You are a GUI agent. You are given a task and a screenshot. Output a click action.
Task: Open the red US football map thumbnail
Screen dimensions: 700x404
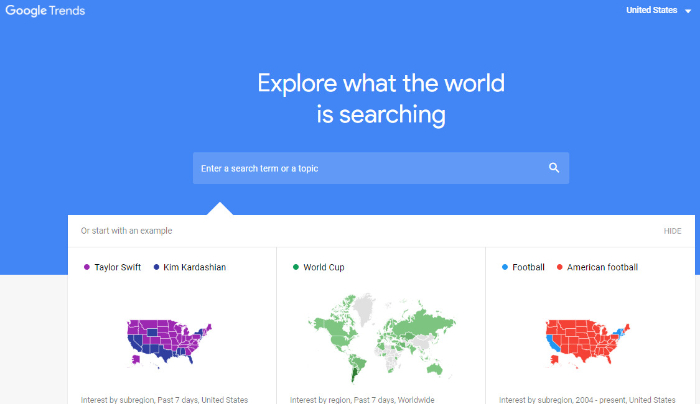point(588,343)
